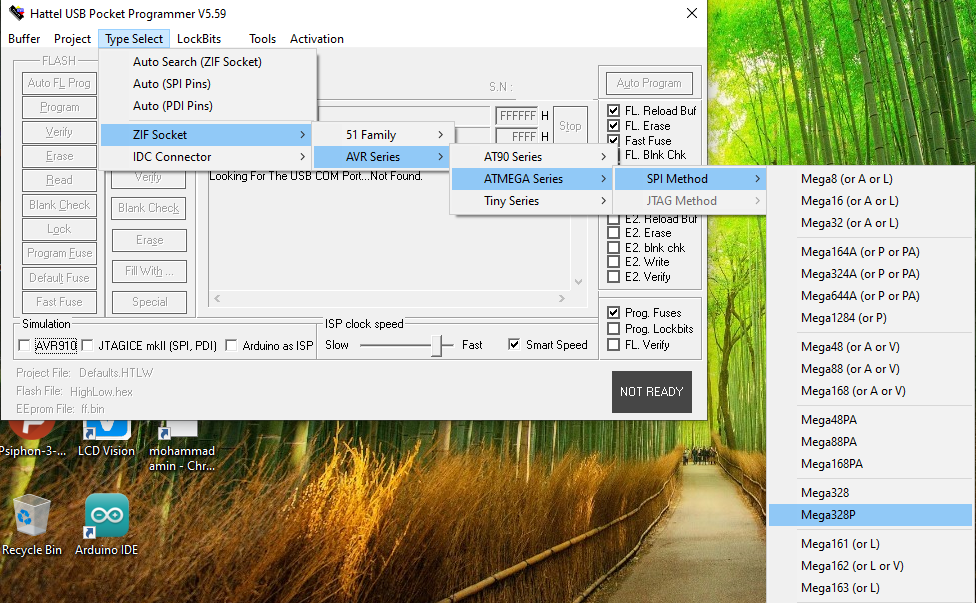Viewport: 976px width, 603px height.
Task: Expand SPI Method submenu
Action: [690, 179]
